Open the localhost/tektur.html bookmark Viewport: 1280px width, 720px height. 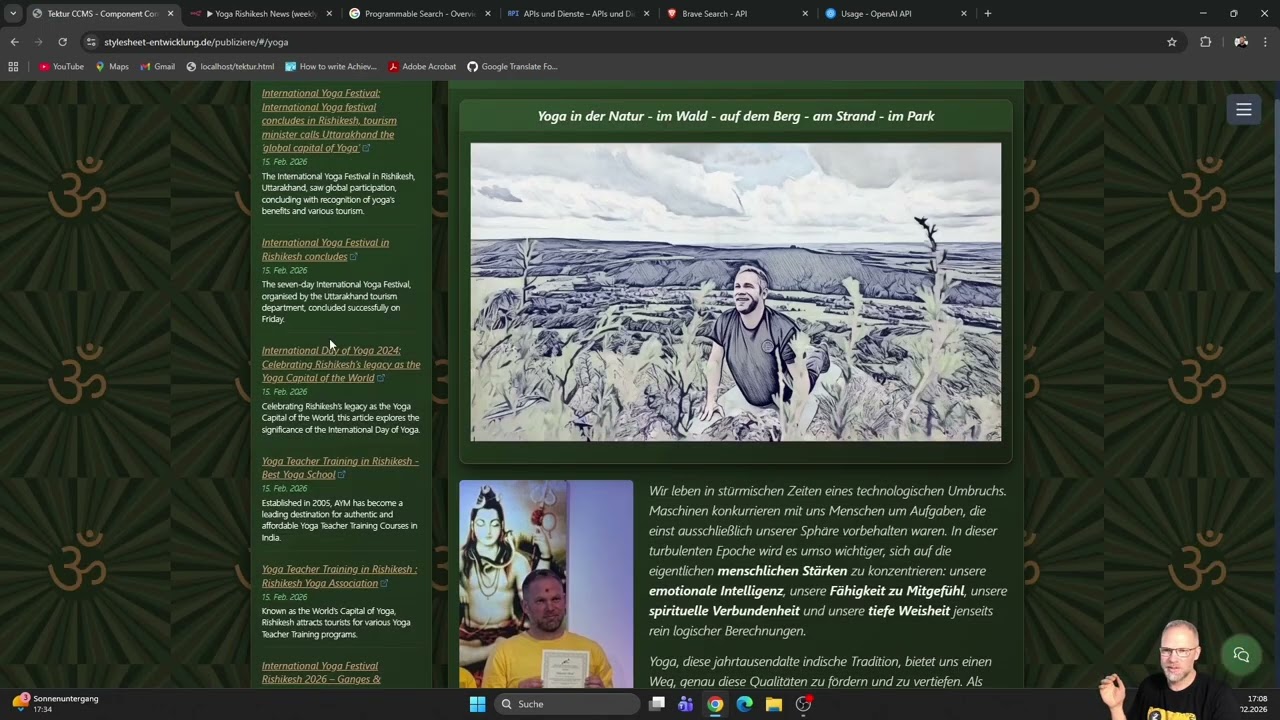click(230, 67)
